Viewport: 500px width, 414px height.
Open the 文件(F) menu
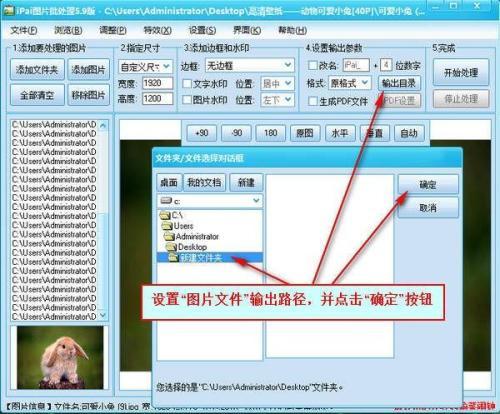click(x=24, y=30)
